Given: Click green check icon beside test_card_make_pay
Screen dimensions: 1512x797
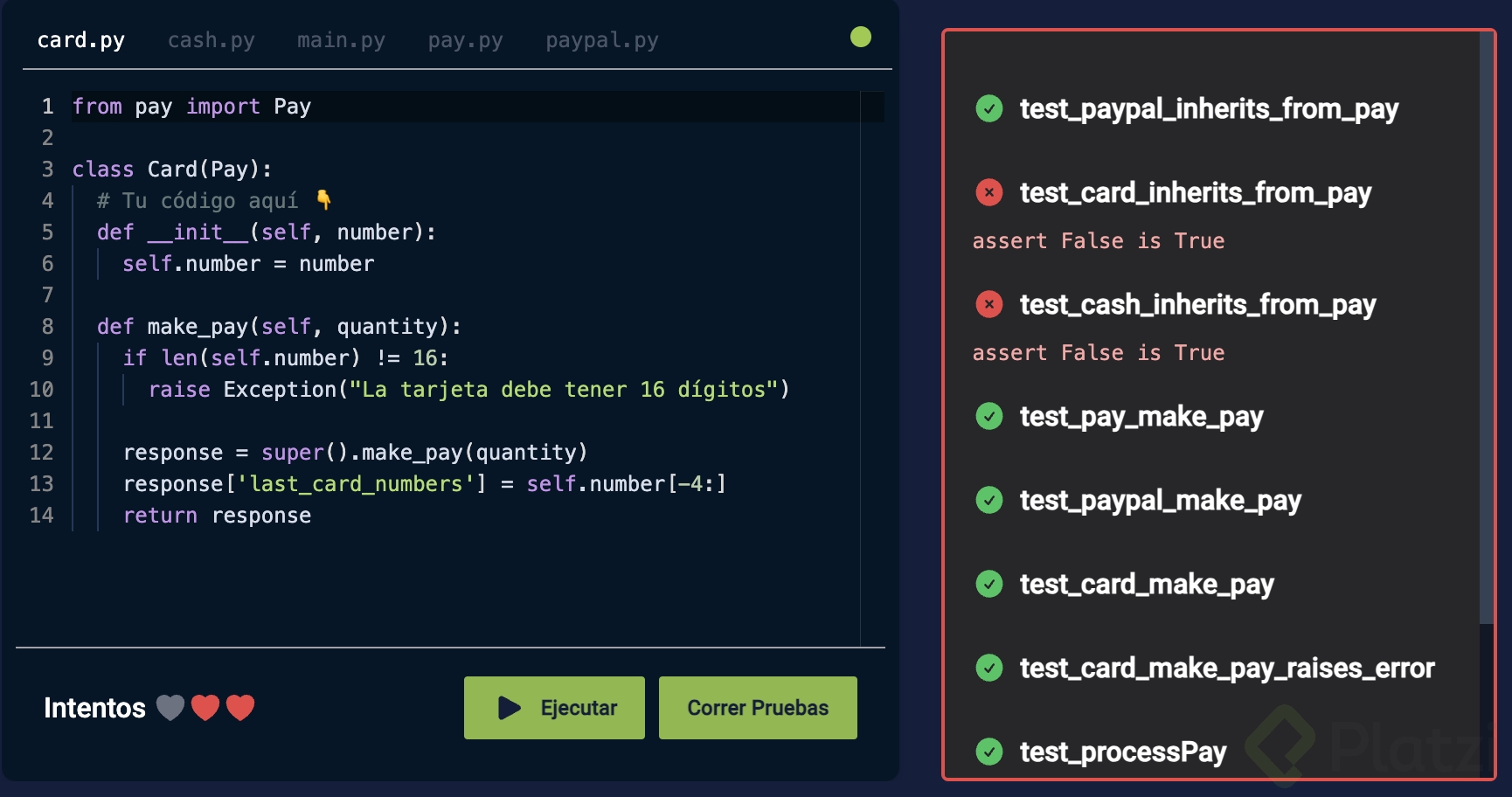Looking at the screenshot, I should tap(989, 584).
